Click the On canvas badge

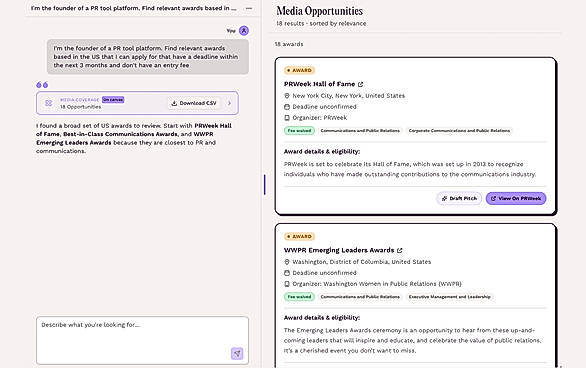click(113, 99)
